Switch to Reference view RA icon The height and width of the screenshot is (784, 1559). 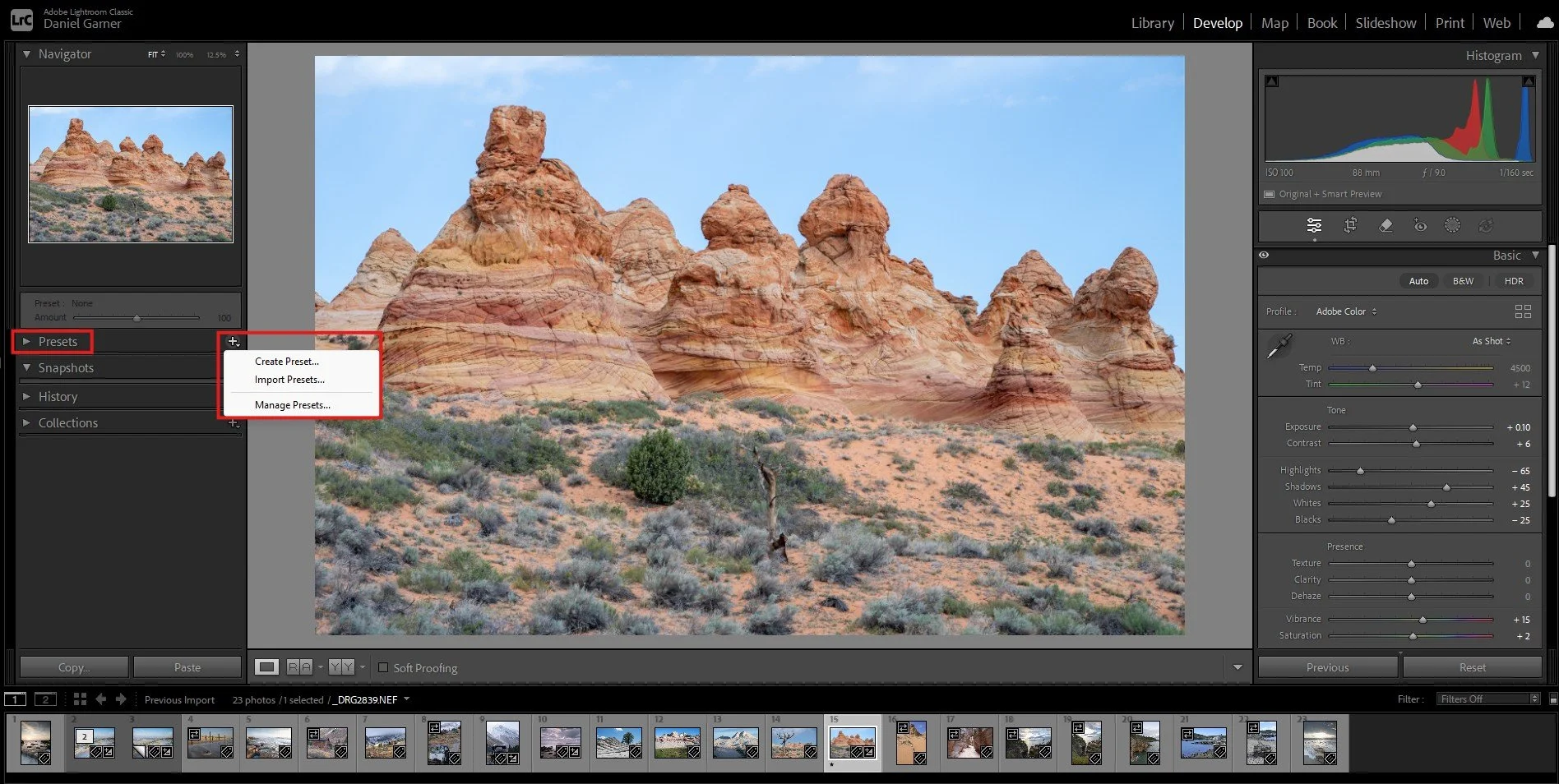tap(299, 667)
